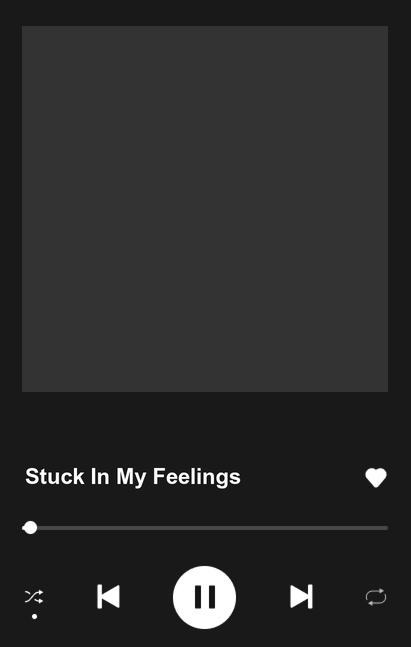Click the white filled heart icon
This screenshot has width=411, height=647.
pos(376,478)
